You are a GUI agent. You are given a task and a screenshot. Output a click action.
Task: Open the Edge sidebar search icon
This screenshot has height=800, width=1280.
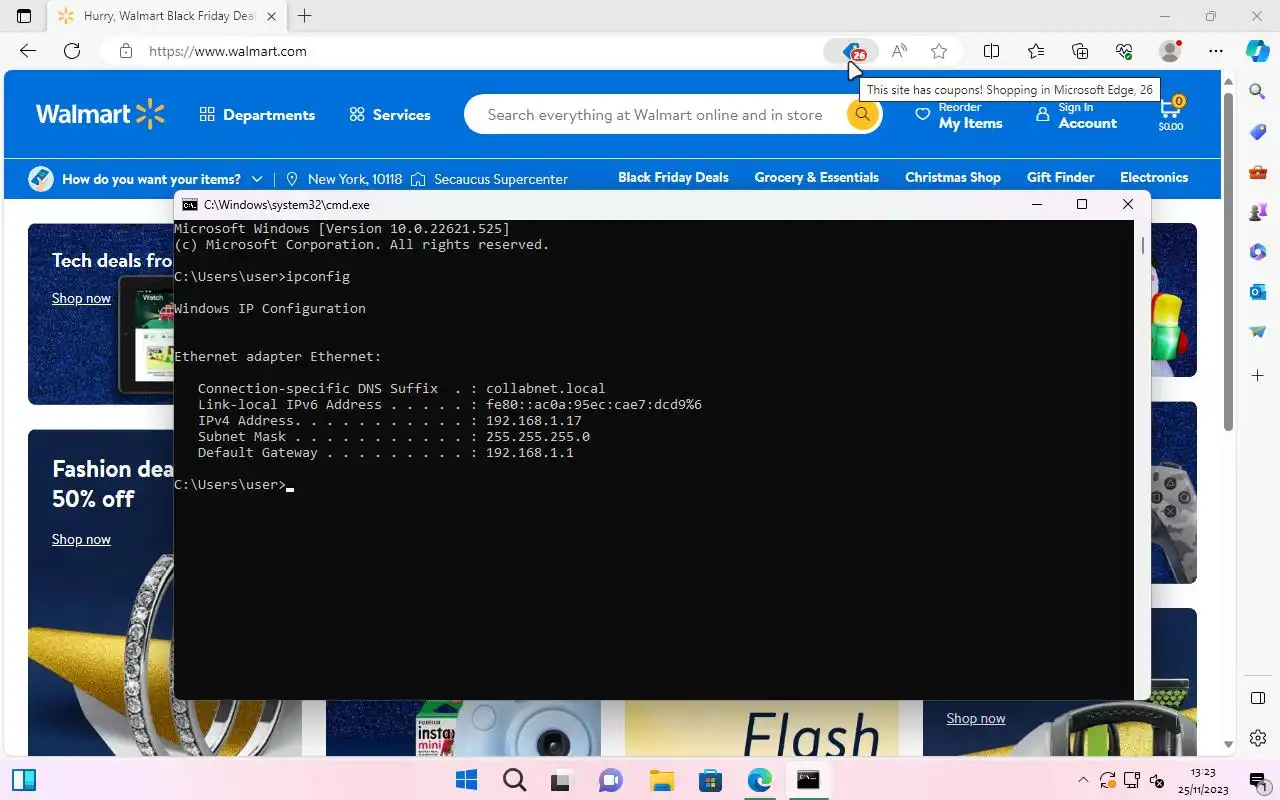pos(1258,92)
